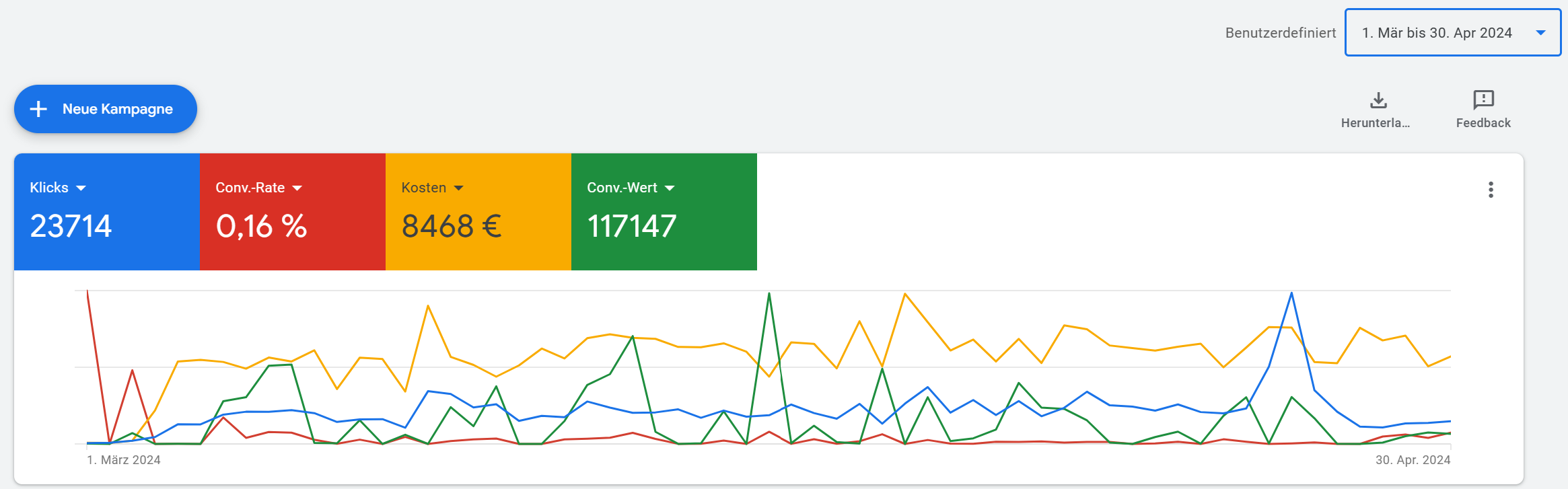Open the Conv.-Rate metric dropdown arrow

click(x=297, y=188)
